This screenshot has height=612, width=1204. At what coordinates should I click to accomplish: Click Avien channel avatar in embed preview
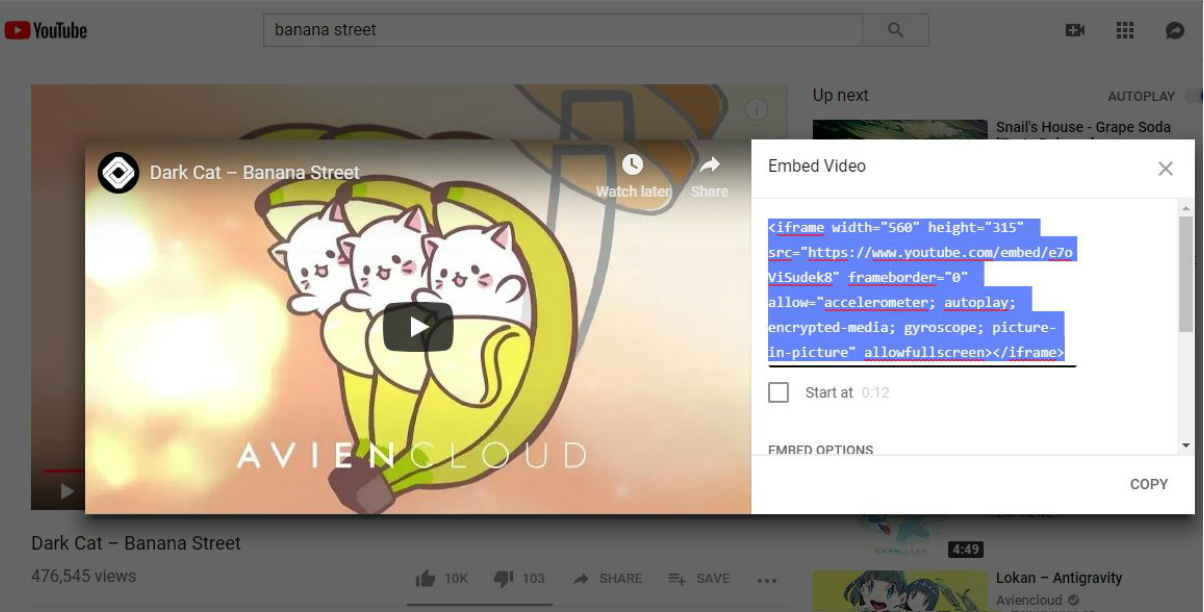pyautogui.click(x=118, y=173)
